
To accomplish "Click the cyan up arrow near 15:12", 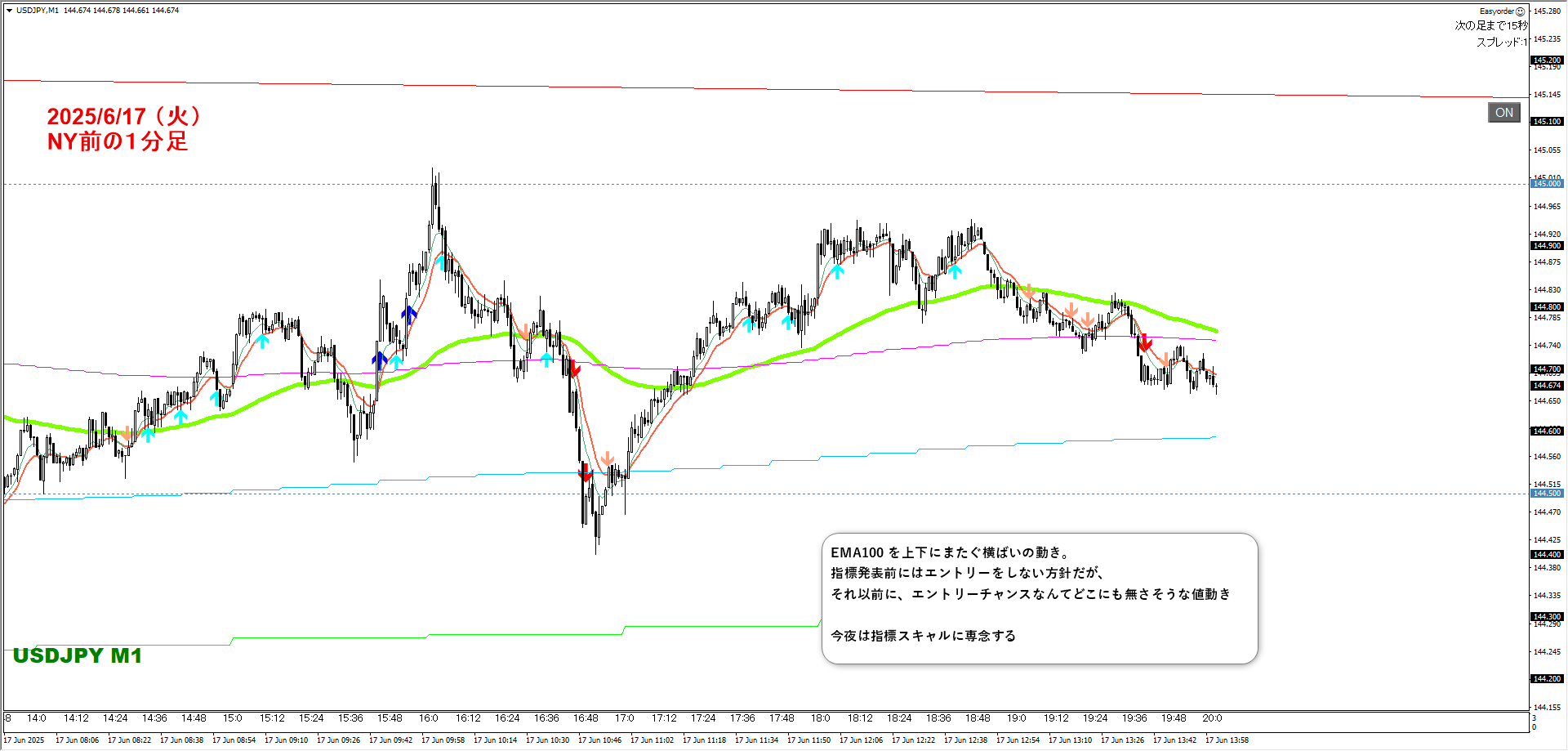I will pos(262,341).
